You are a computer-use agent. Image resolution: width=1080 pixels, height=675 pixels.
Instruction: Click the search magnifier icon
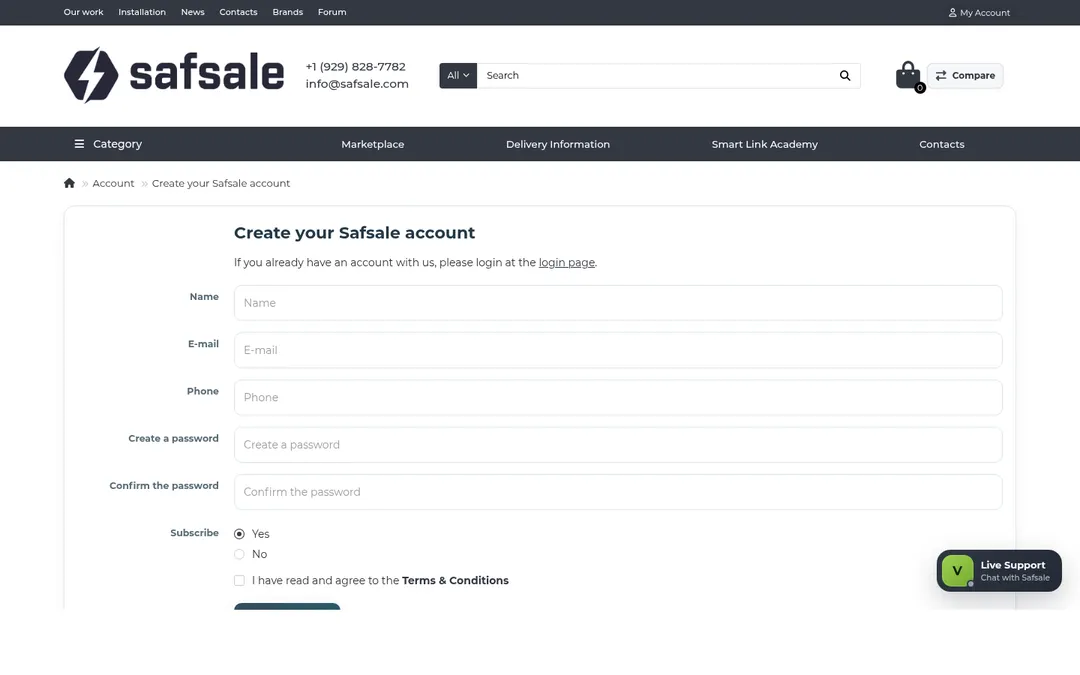click(844, 76)
